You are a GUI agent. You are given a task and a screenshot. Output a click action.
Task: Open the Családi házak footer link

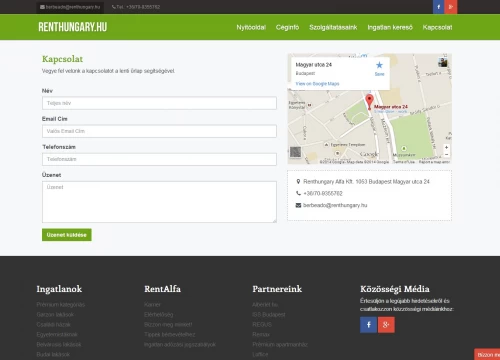(54, 325)
